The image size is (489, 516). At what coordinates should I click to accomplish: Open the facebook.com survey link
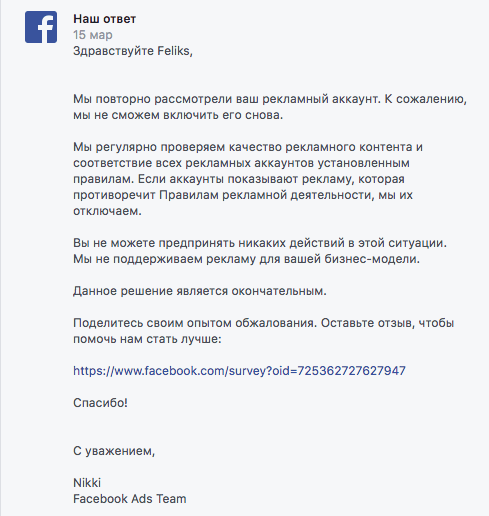[239, 371]
